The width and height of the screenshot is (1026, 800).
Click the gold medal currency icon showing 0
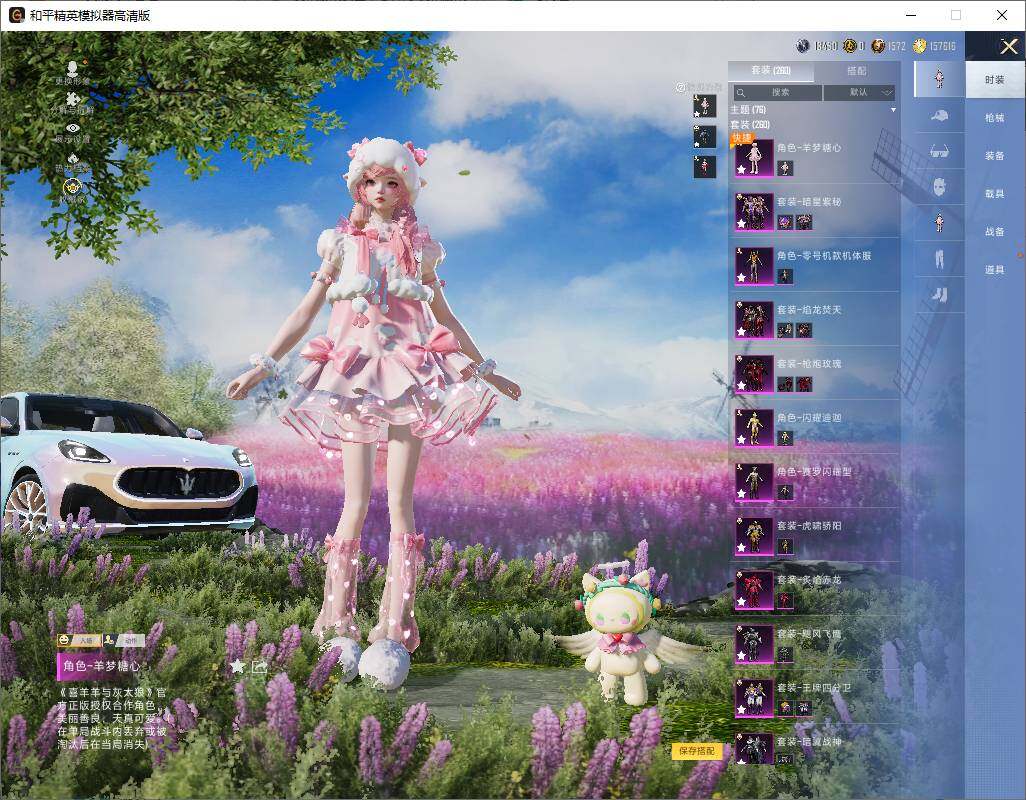tap(849, 46)
